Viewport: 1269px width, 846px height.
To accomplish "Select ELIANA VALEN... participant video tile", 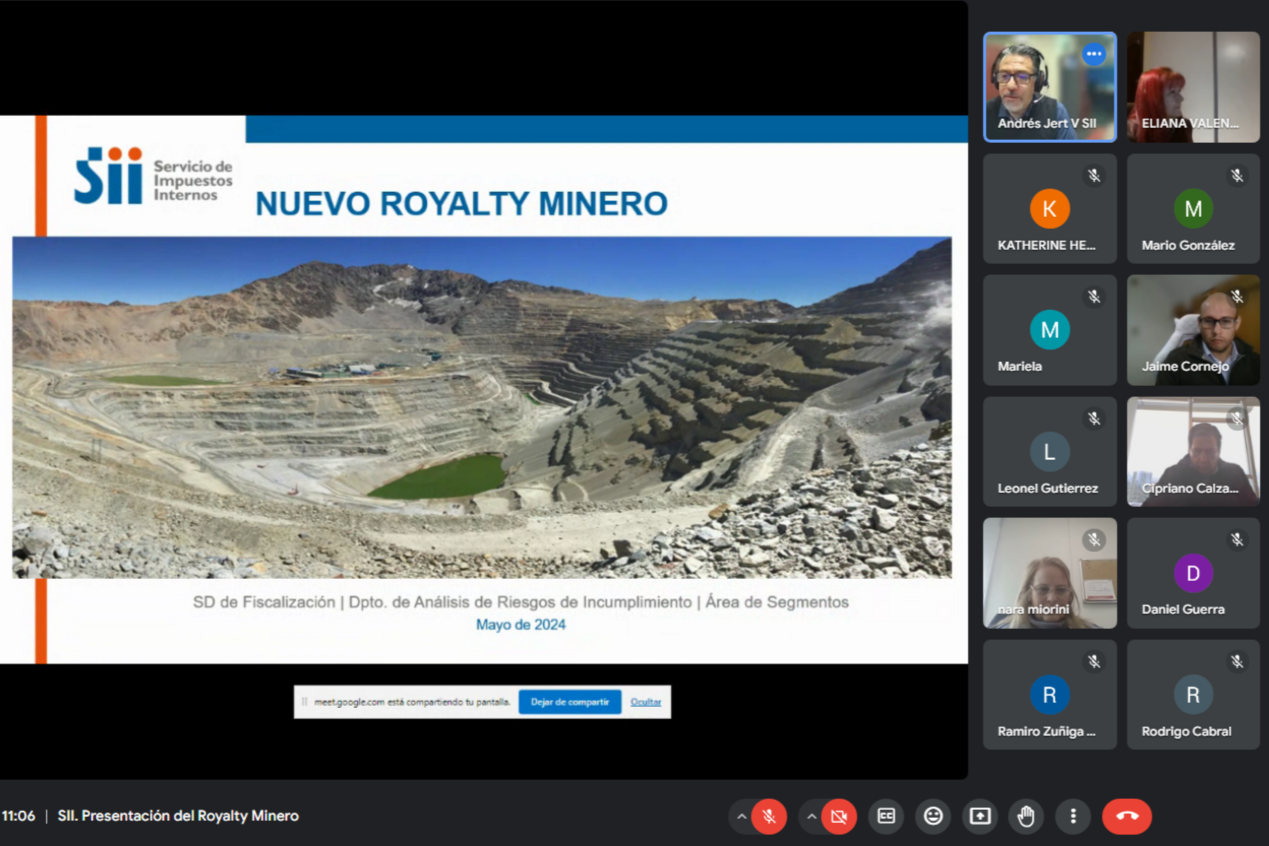I will click(1193, 87).
